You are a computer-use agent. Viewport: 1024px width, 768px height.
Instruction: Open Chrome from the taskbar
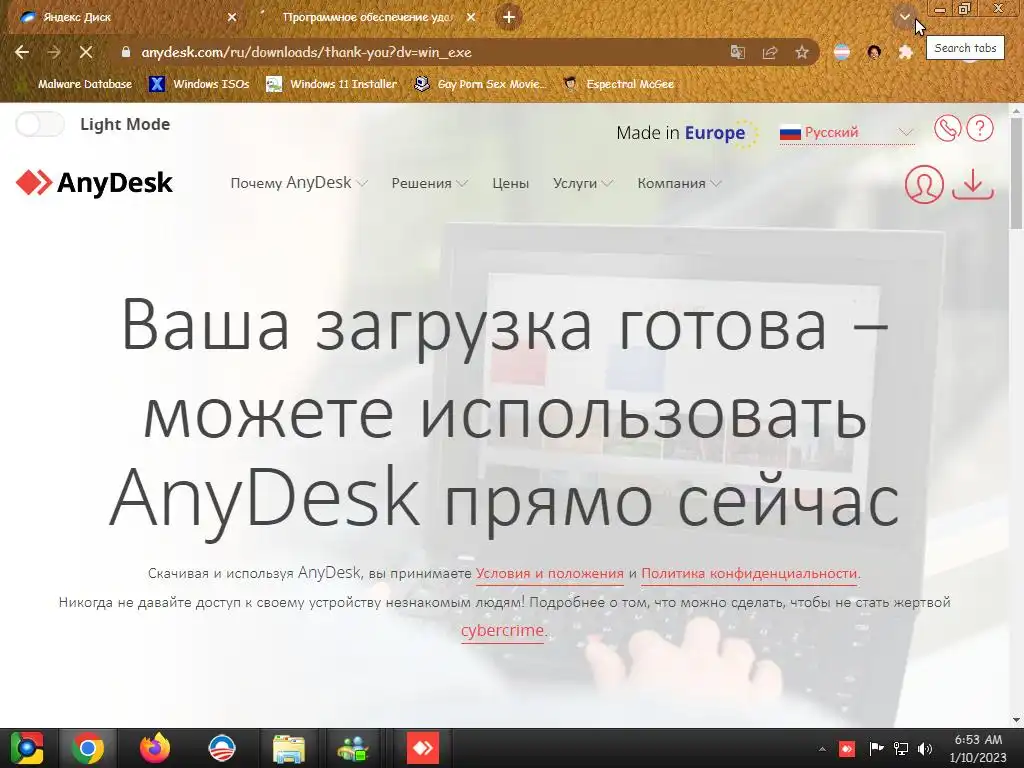[x=88, y=748]
